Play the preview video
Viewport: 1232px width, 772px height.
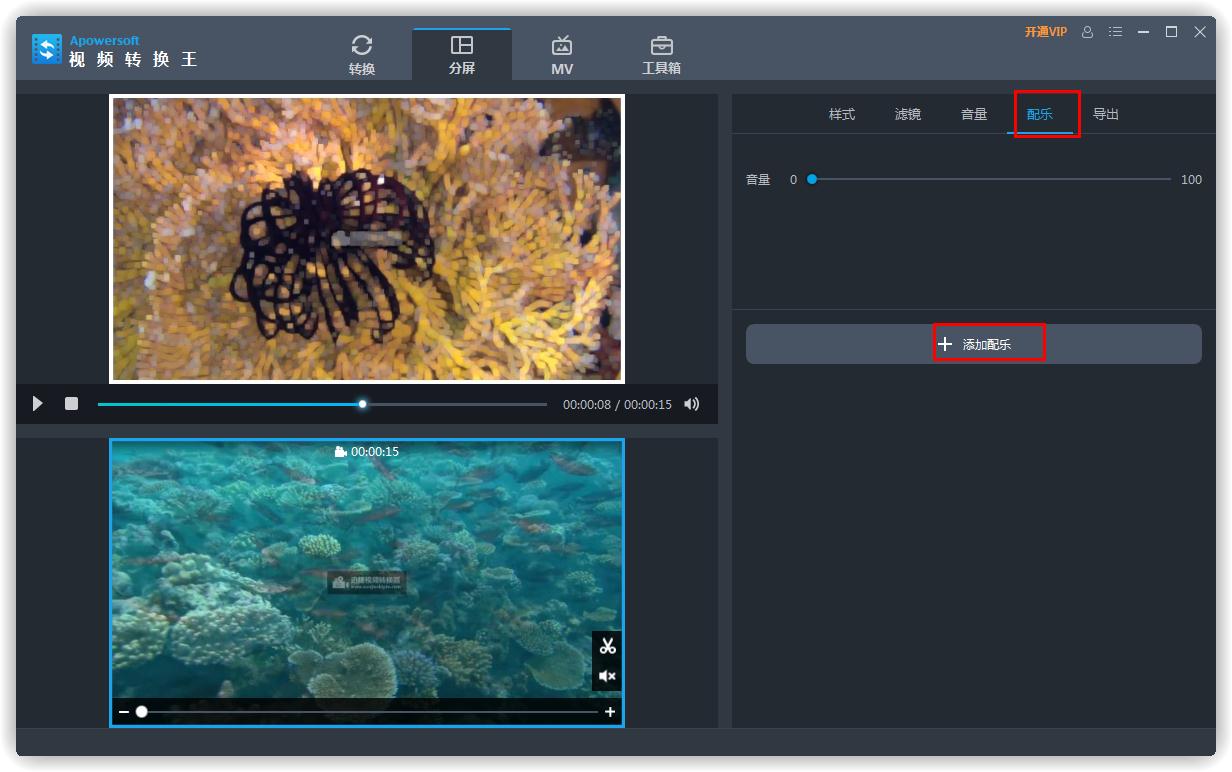(x=38, y=404)
